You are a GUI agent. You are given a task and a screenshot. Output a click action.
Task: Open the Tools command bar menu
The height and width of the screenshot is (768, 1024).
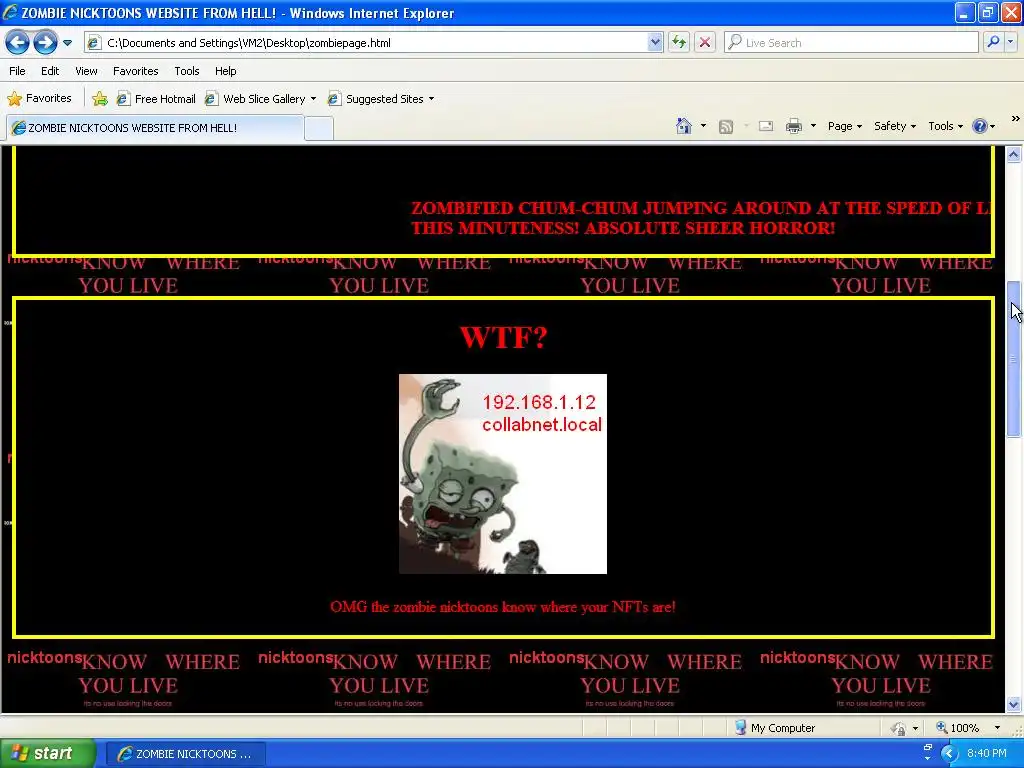[x=946, y=126]
